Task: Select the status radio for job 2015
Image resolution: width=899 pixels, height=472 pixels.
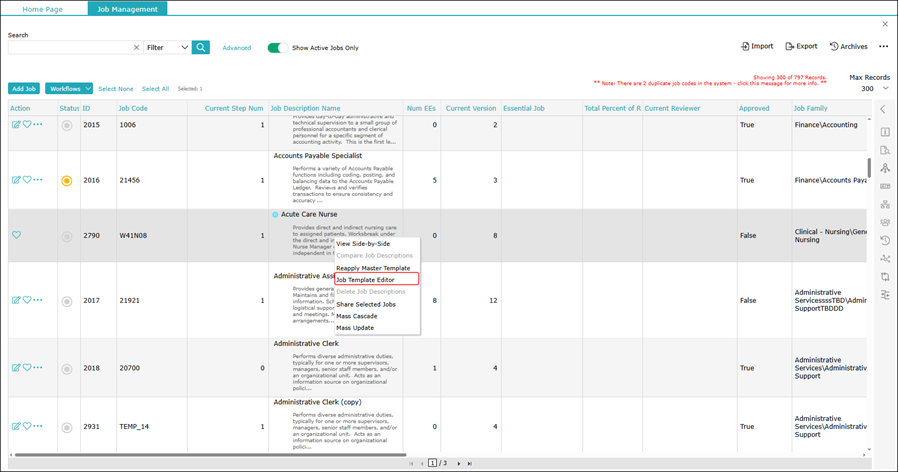Action: tap(67, 126)
